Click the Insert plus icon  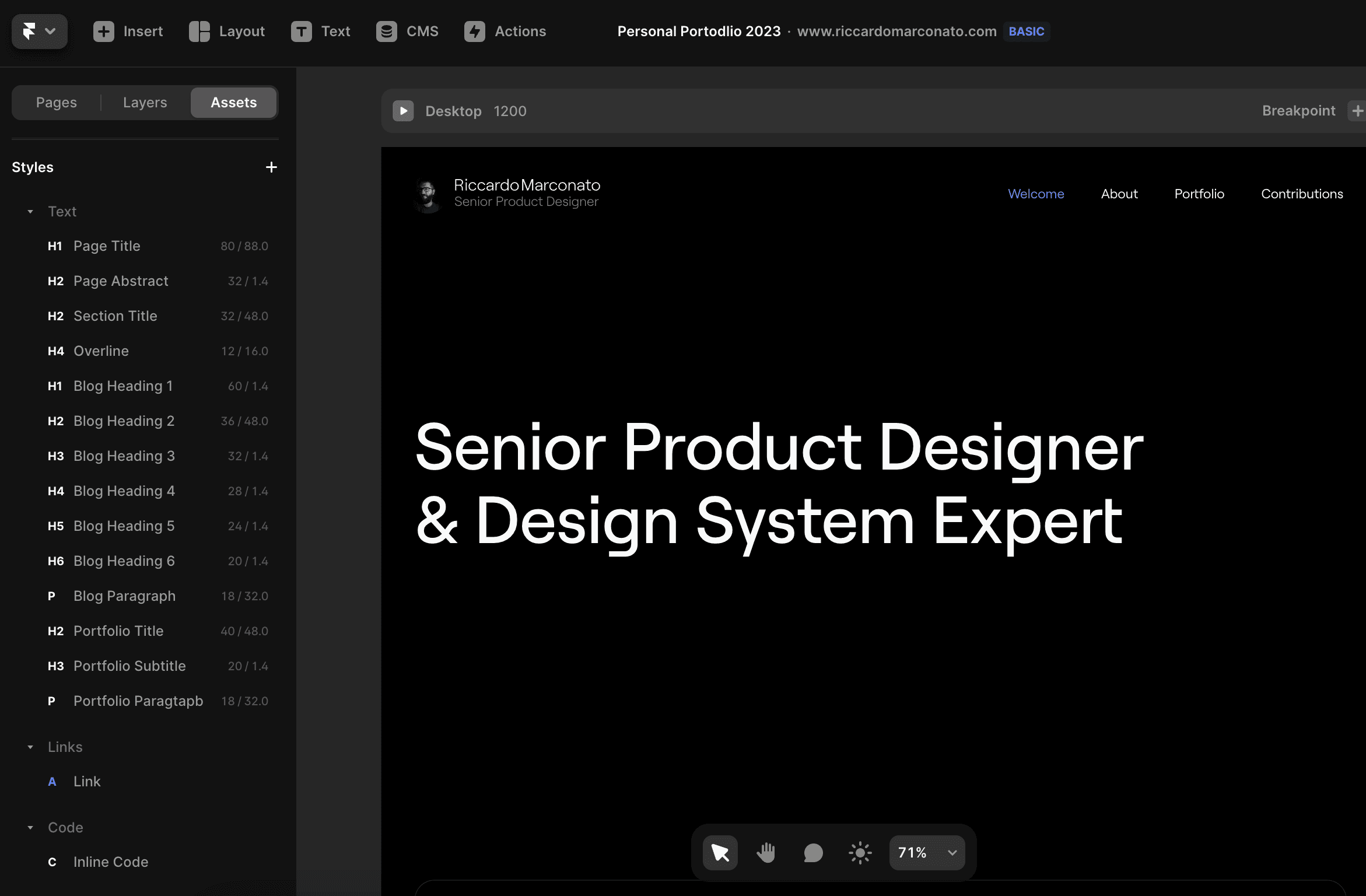[104, 32]
